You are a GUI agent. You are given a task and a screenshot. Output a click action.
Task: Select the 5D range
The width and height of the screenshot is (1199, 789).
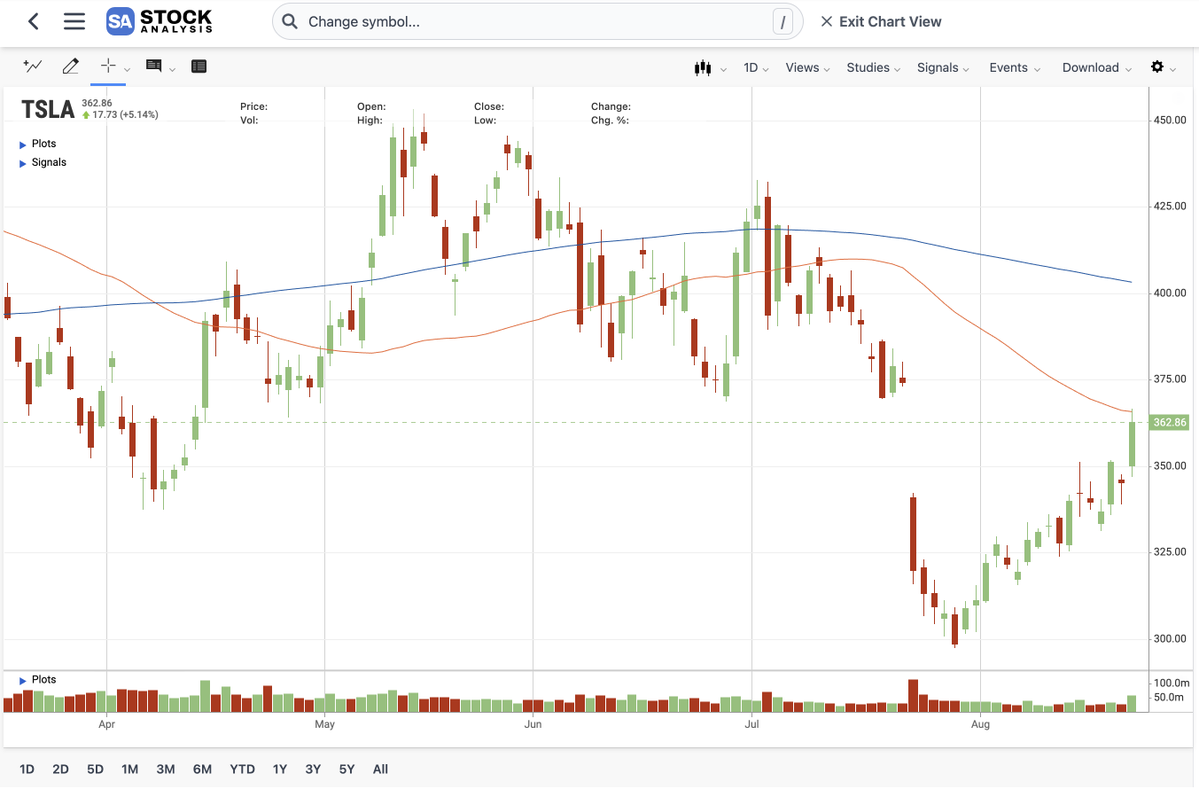coord(95,769)
